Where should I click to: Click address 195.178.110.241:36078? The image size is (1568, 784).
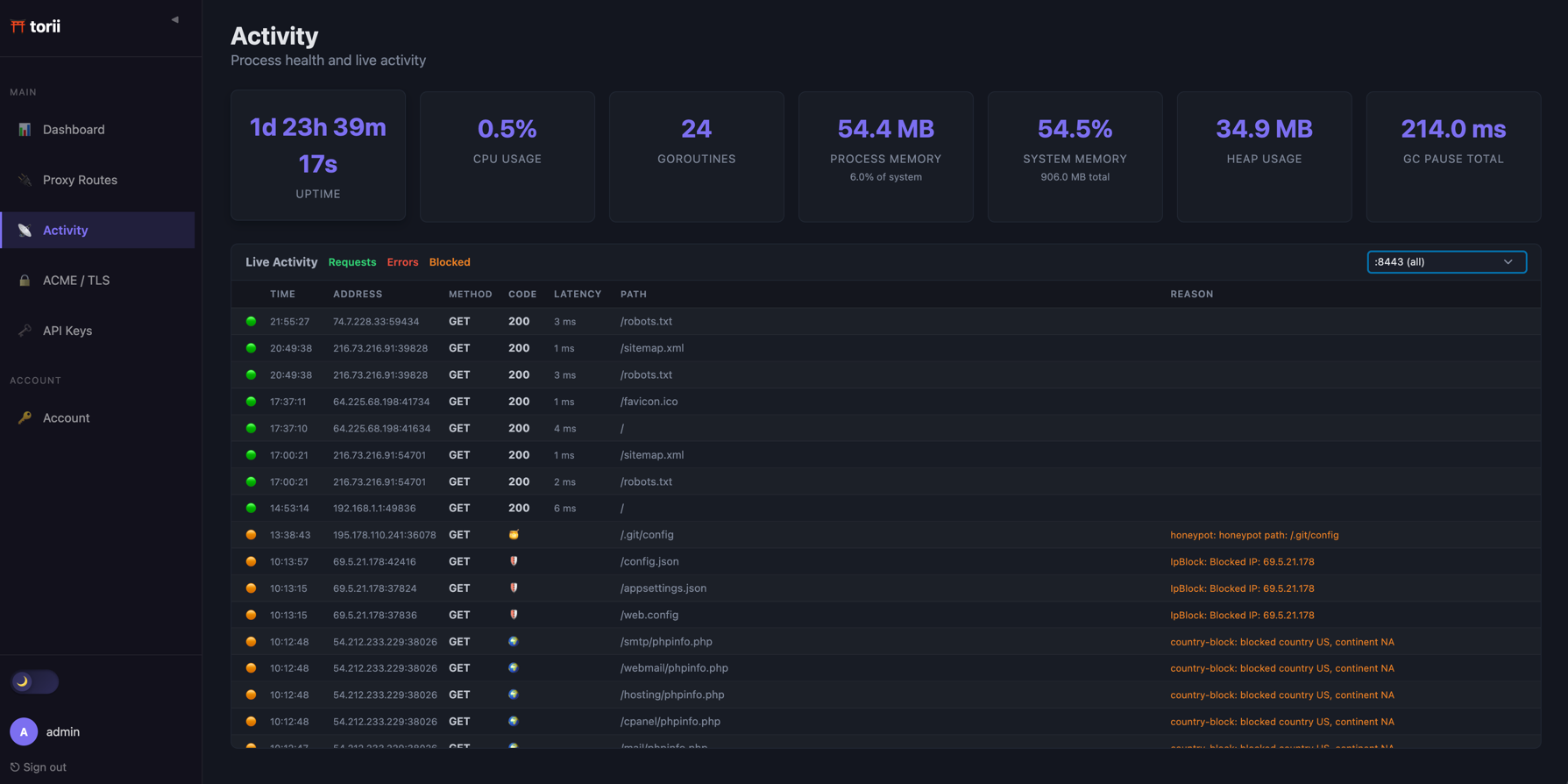pyautogui.click(x=385, y=535)
